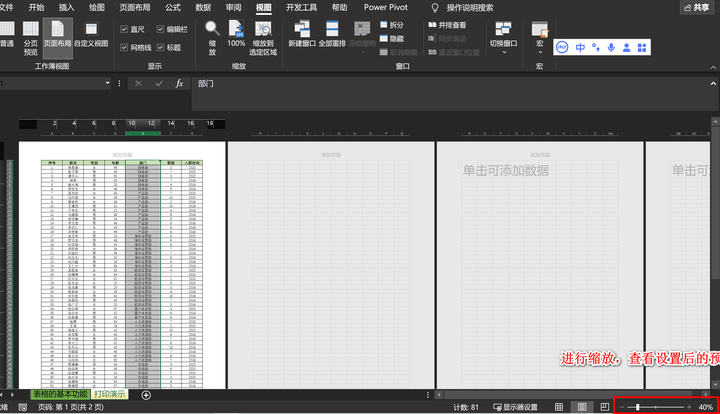Click the Share (共享) button
The height and width of the screenshot is (414, 720).
tap(696, 7)
